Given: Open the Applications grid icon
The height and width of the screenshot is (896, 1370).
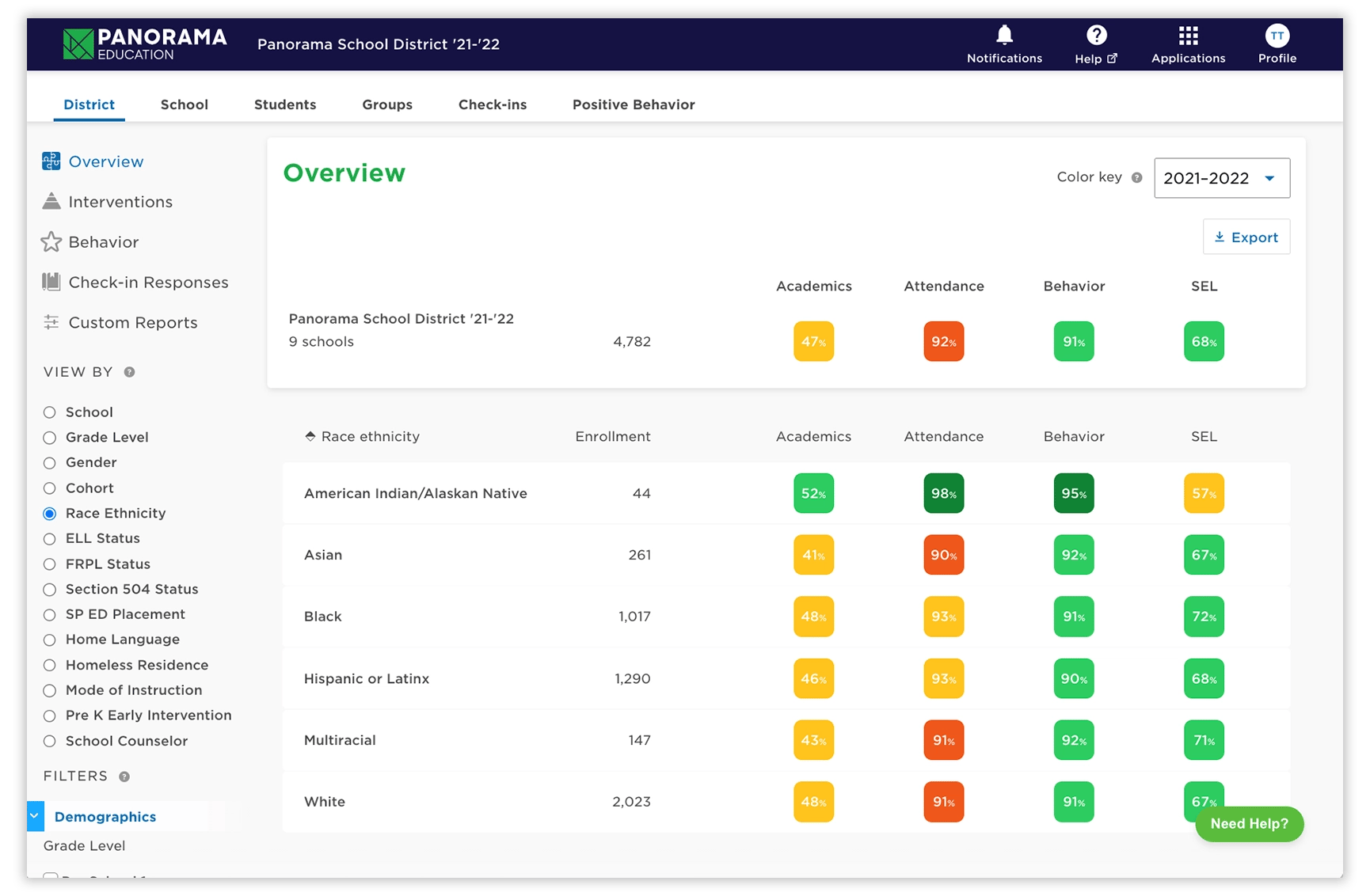Looking at the screenshot, I should click(x=1188, y=36).
